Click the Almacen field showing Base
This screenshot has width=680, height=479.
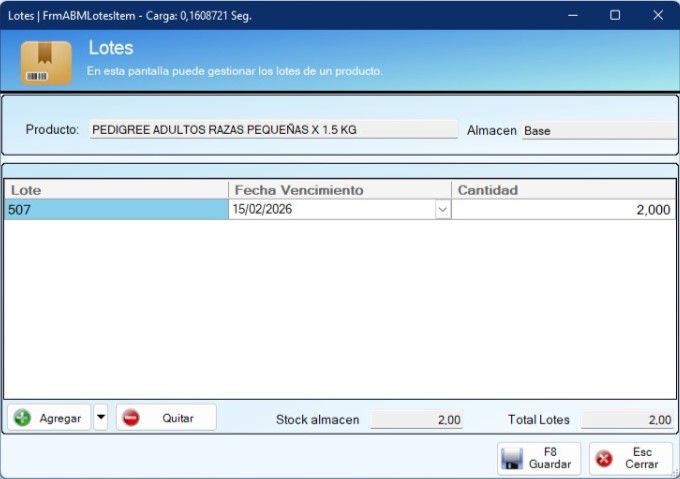tap(598, 131)
